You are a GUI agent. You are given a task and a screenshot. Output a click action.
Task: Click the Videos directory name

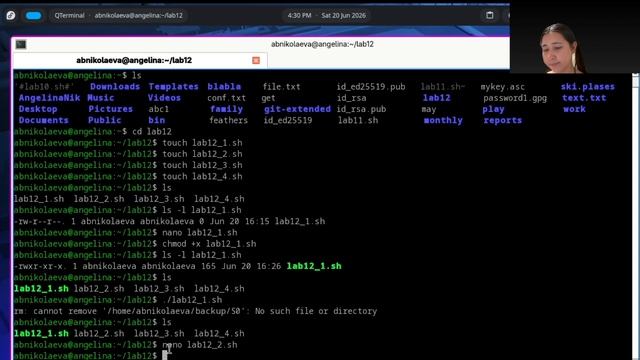pos(164,98)
